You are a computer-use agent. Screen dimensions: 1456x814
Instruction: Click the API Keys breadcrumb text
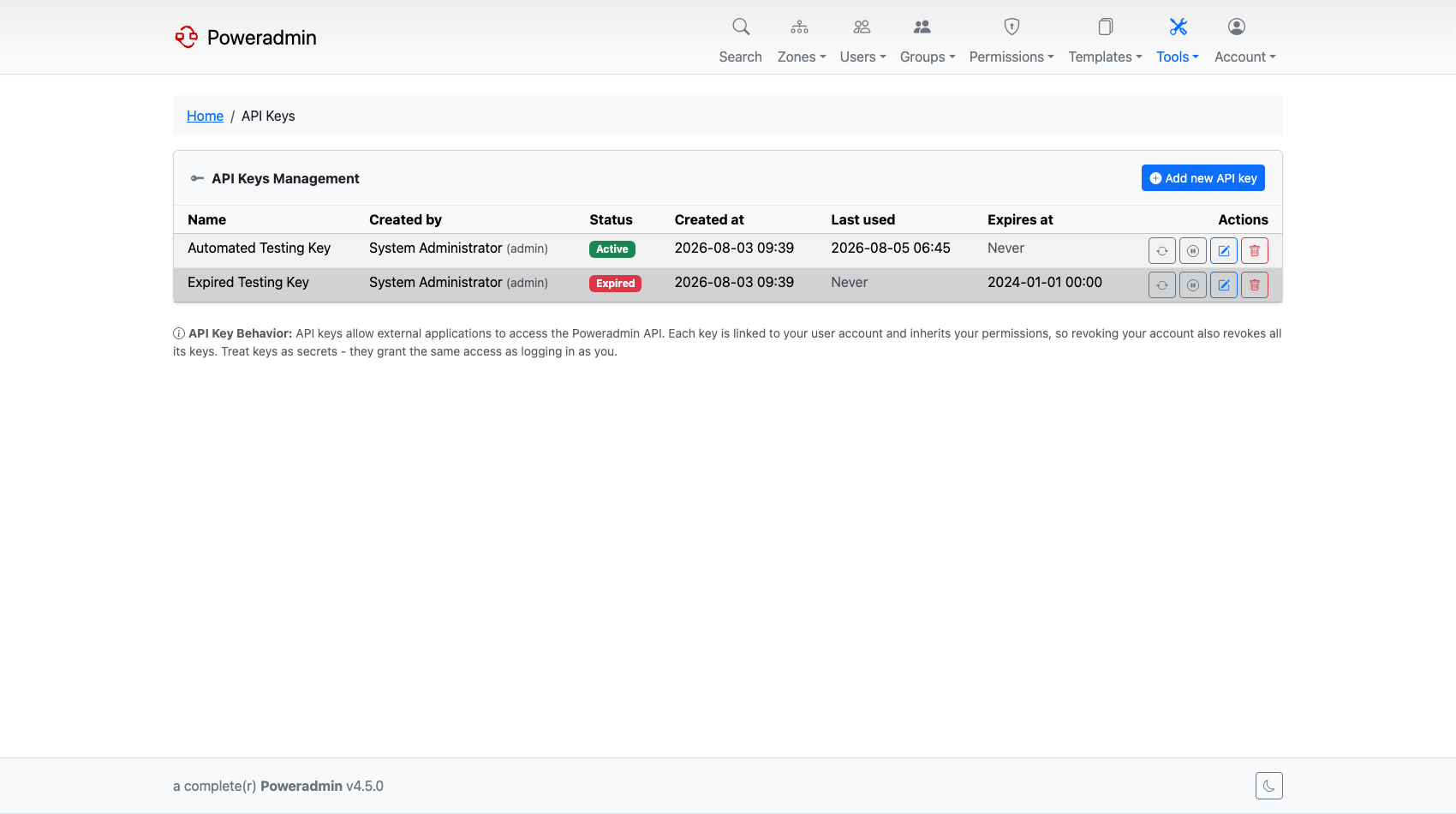tap(268, 116)
